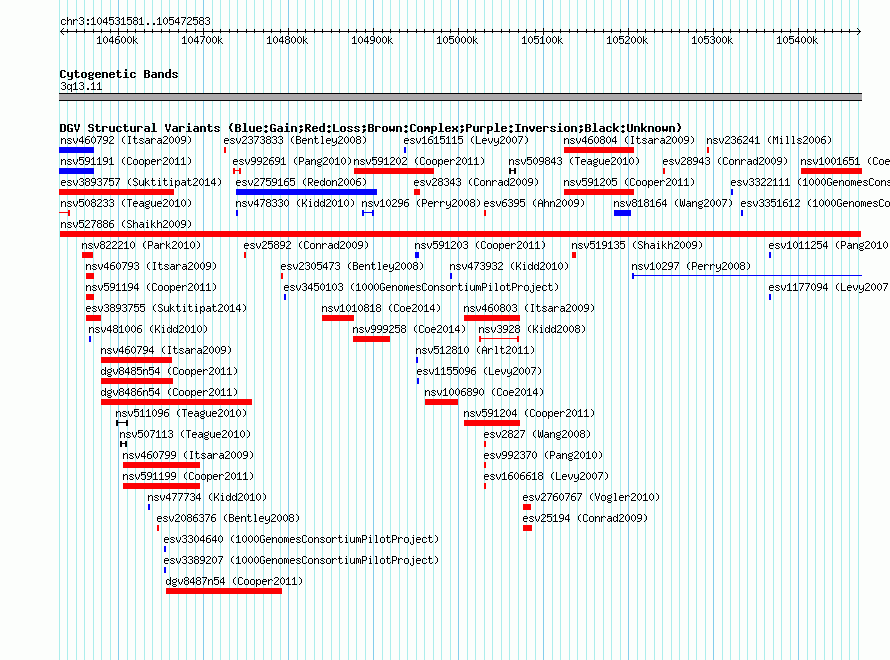The height and width of the screenshot is (660, 890).
Task: Click esv2086376 (Bentley2008) label
Action: [x=228, y=518]
